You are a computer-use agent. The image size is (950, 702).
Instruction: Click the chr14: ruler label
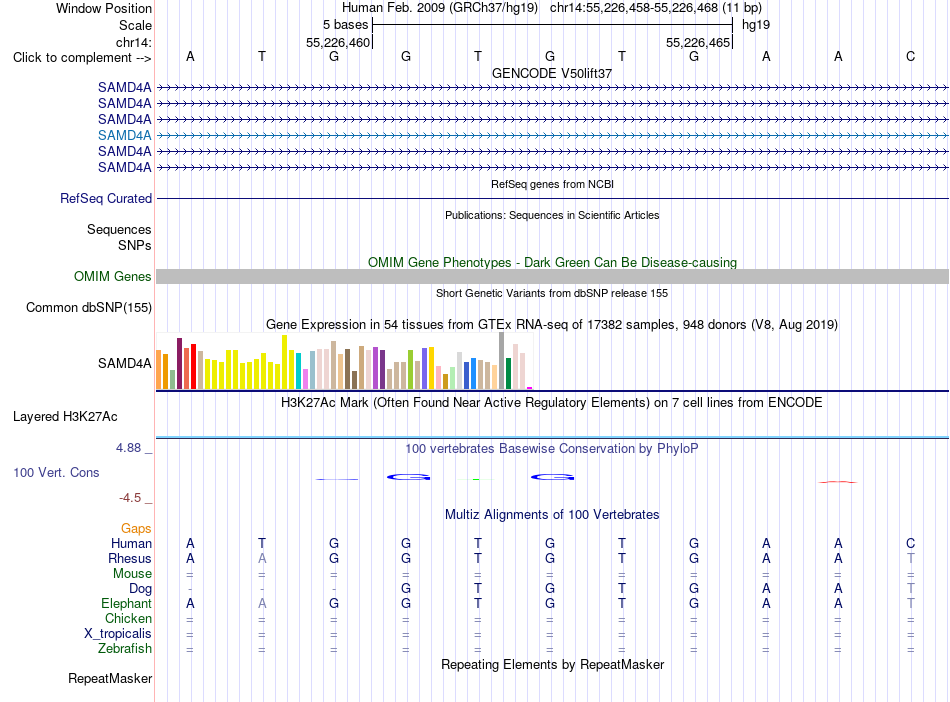pos(133,42)
